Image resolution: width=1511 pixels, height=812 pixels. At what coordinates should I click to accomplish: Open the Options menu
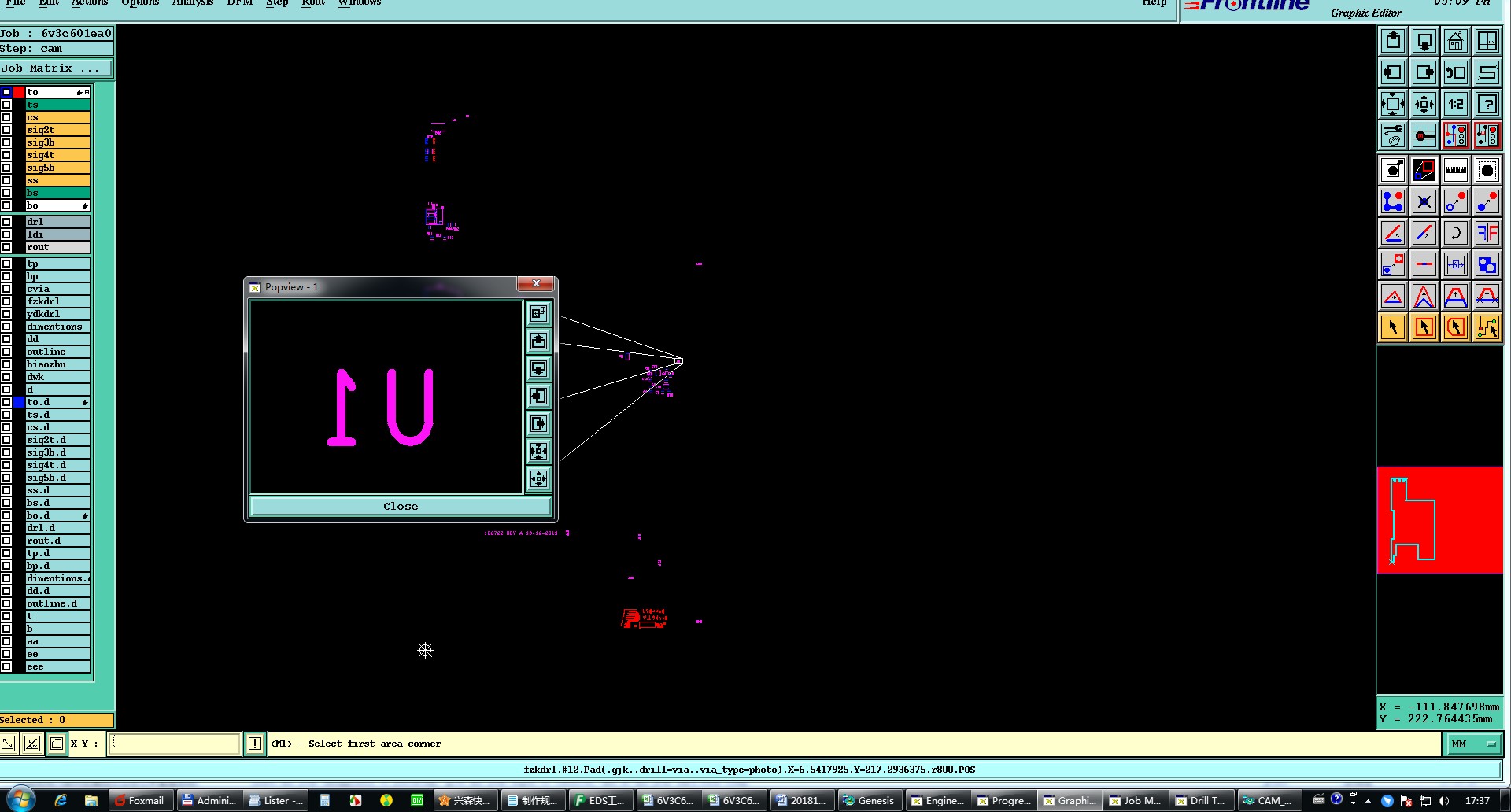click(140, 2)
